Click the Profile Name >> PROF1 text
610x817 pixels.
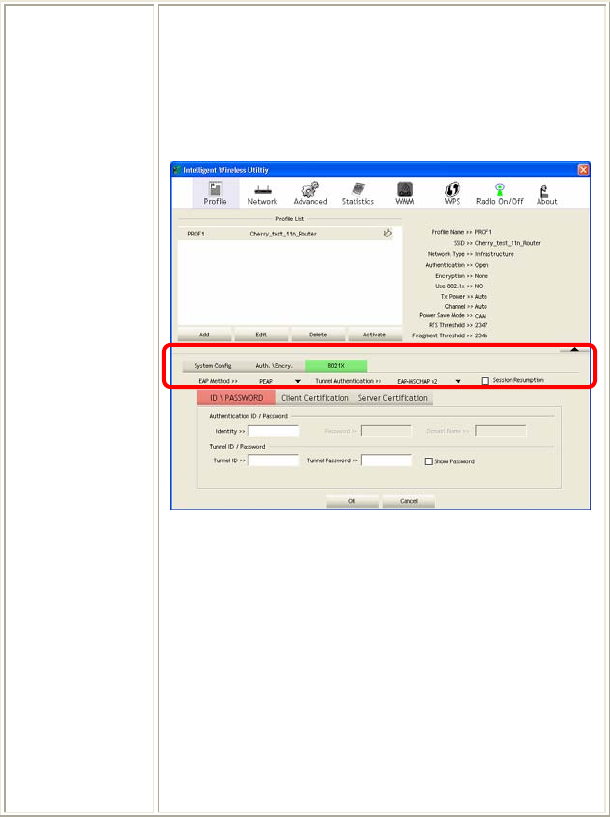[x=462, y=232]
